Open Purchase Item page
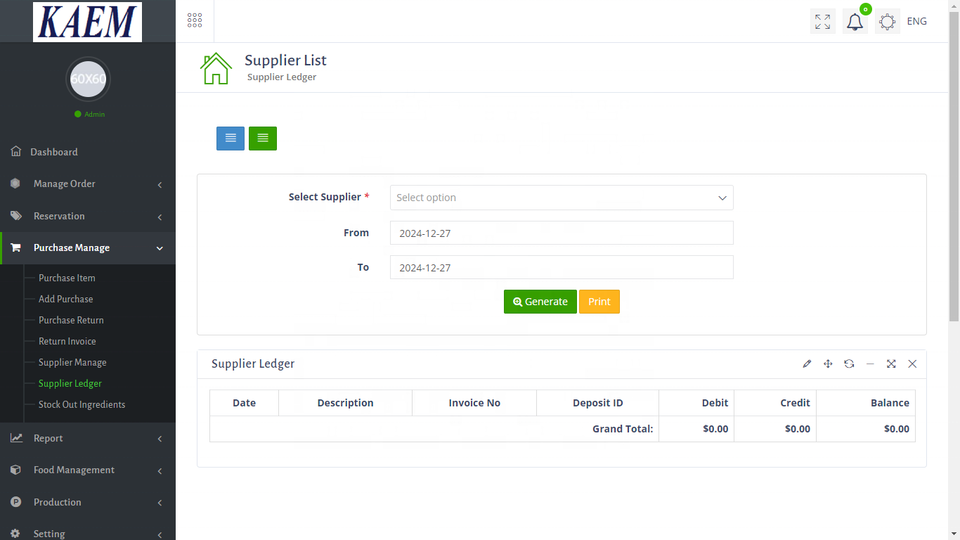Screen dimensions: 960x540 click(67, 278)
